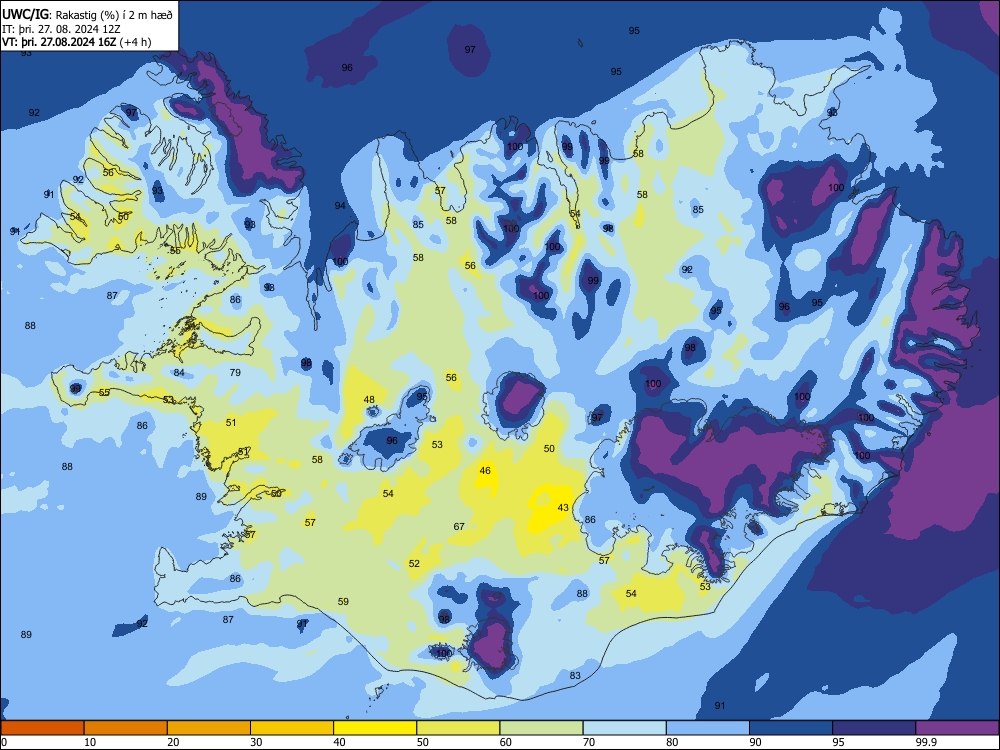The width and height of the screenshot is (1000, 750).
Task: Click the 'VT: þri. 27.08.2024 16Z (+4 h)' line
Action: [77, 42]
